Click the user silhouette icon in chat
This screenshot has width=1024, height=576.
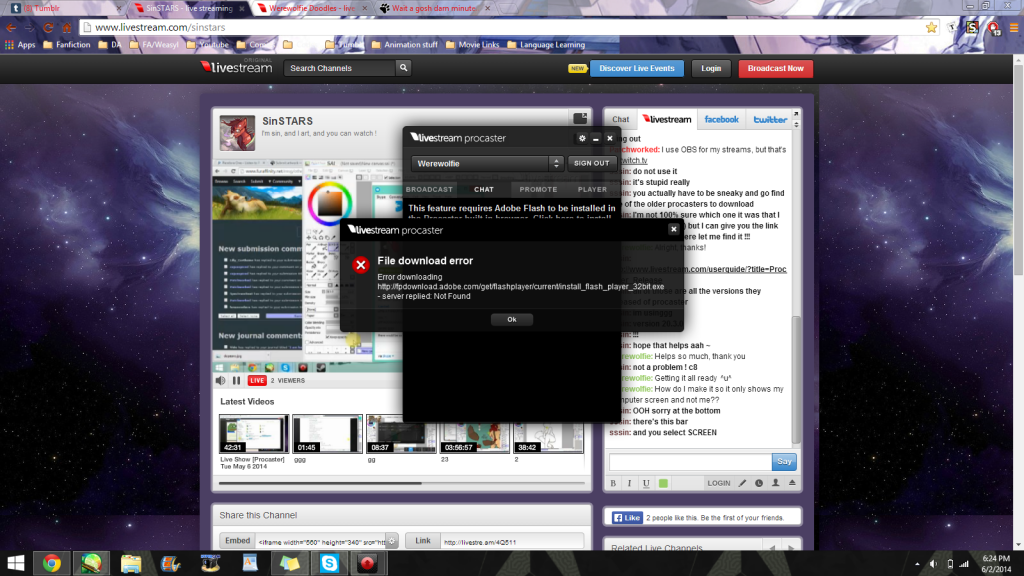point(775,483)
